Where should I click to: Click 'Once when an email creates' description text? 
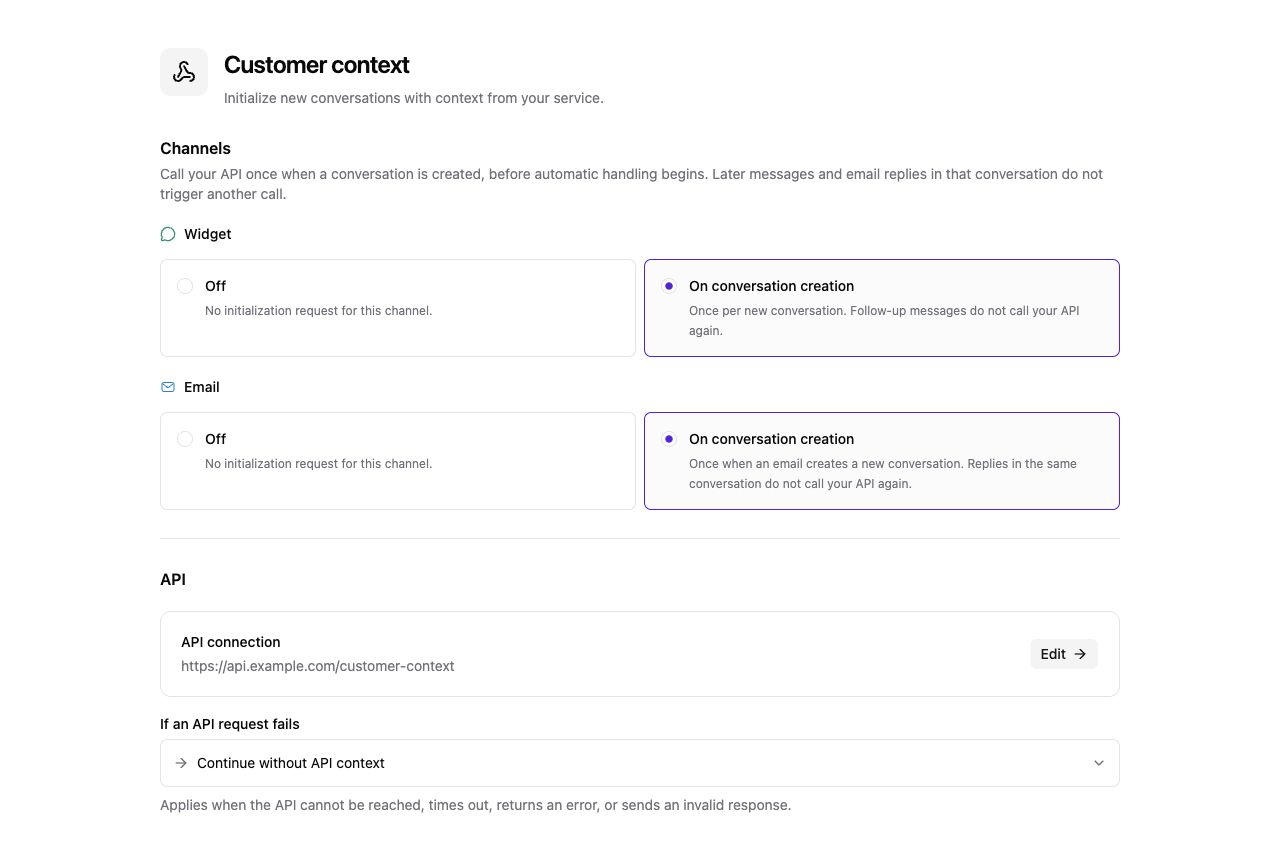[x=883, y=474]
